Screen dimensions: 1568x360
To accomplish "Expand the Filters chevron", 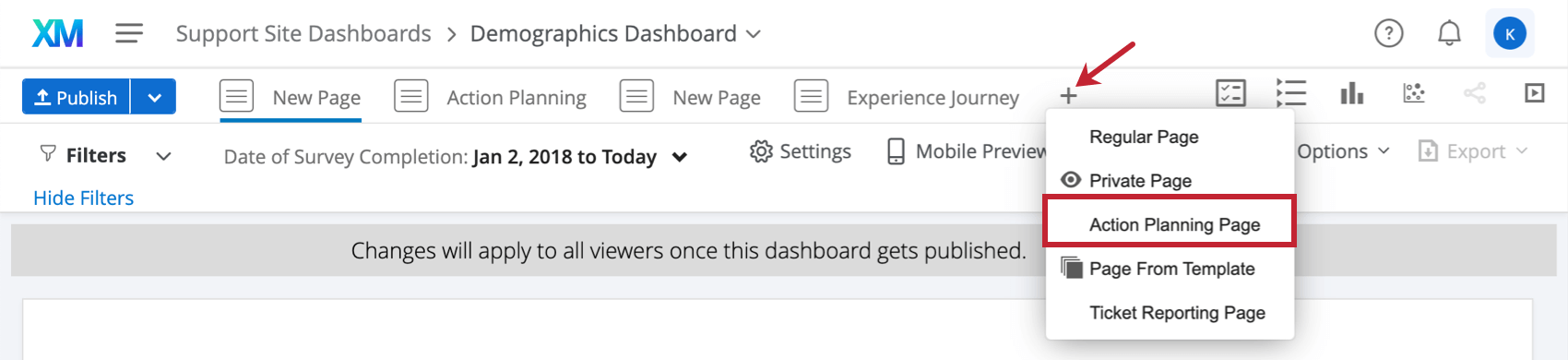I will [x=163, y=156].
